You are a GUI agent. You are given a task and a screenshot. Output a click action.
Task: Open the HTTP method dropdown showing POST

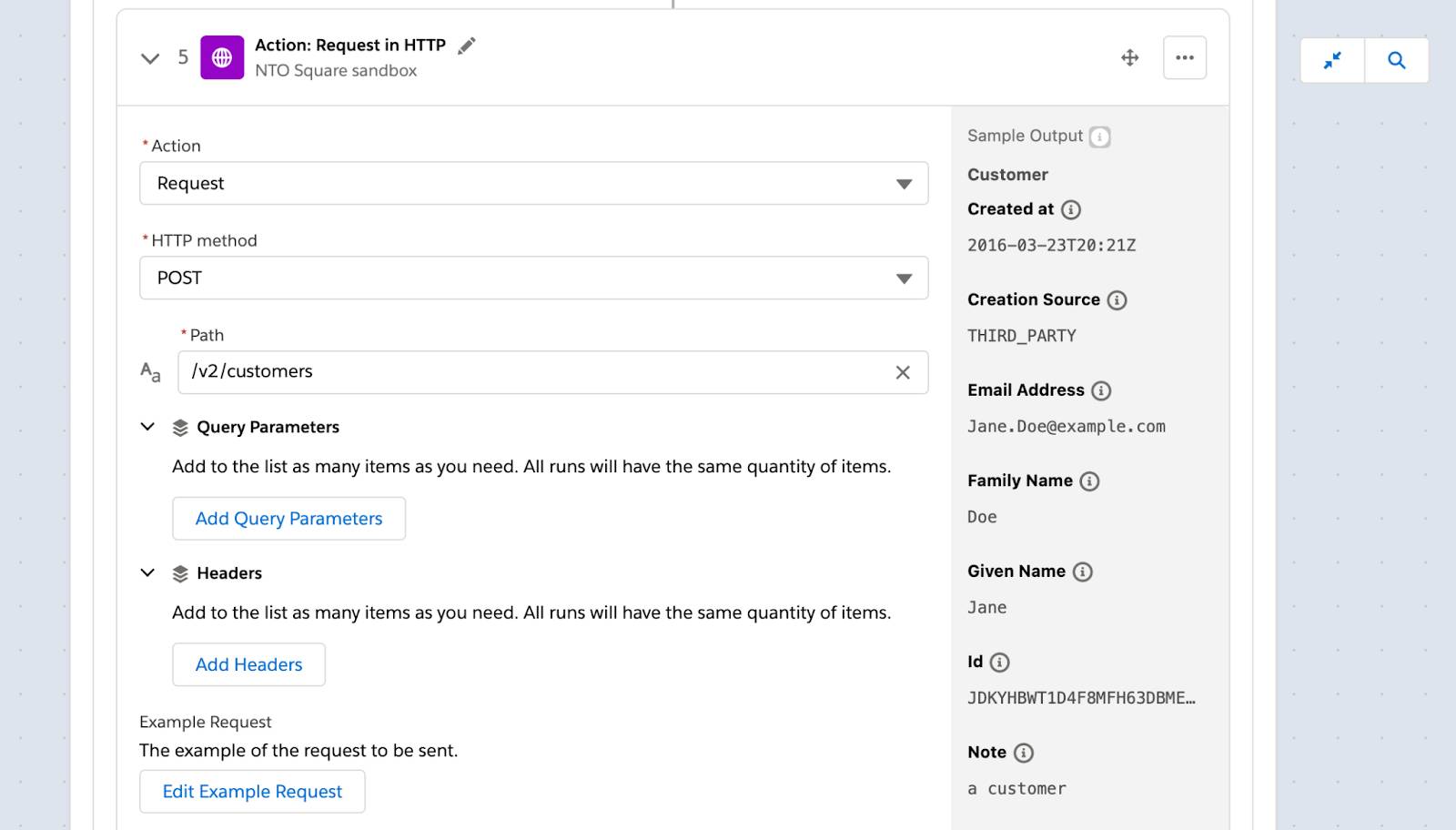tap(534, 278)
